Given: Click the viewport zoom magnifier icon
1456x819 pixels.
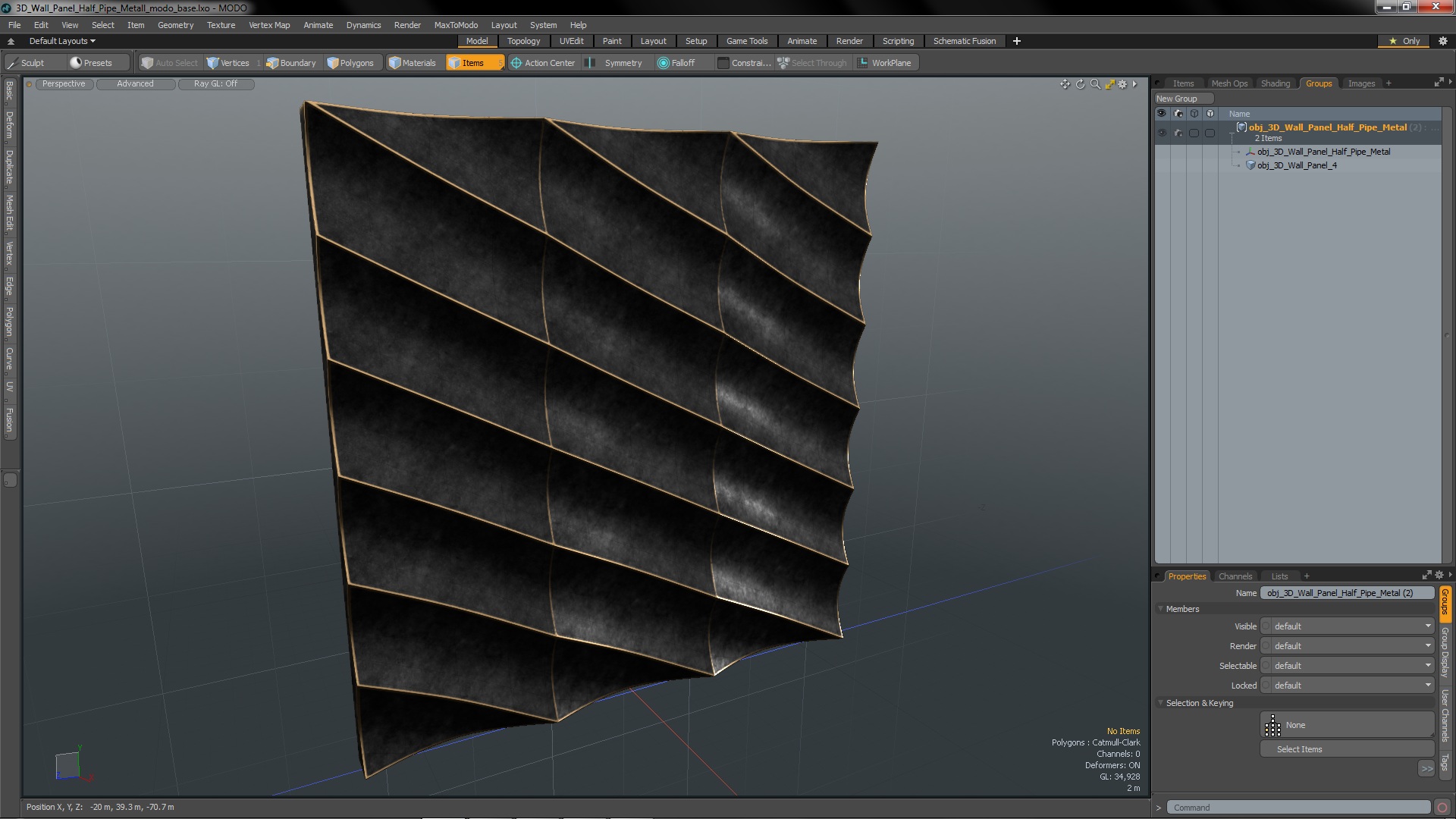Looking at the screenshot, I should (x=1095, y=84).
